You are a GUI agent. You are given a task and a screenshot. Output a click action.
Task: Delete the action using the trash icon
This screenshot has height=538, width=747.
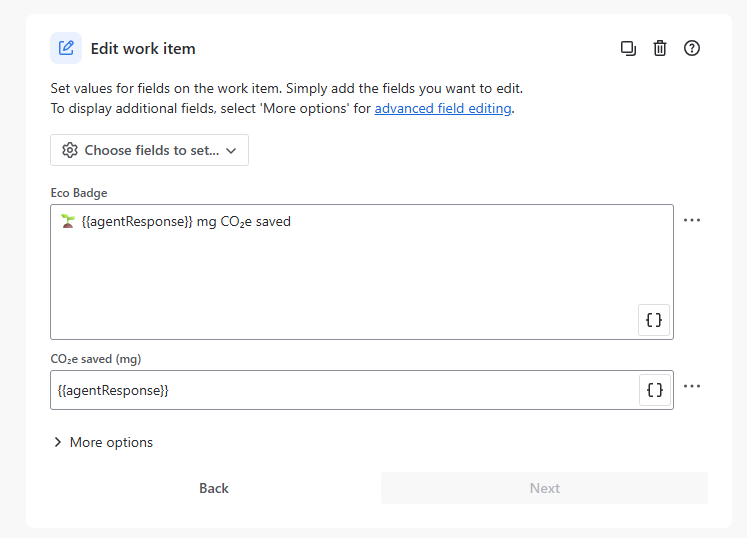660,48
